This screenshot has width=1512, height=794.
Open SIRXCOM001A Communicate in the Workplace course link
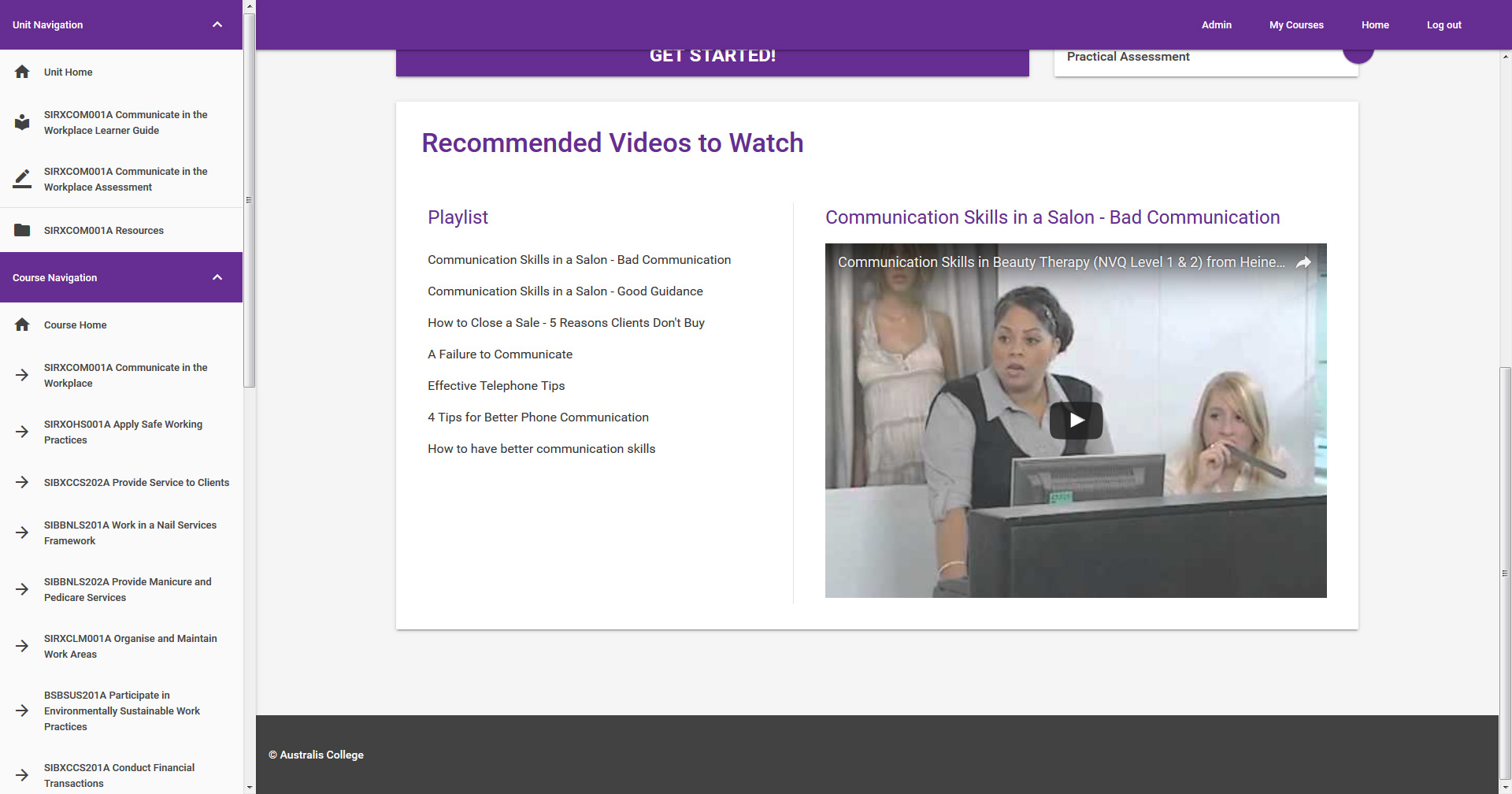coord(126,375)
